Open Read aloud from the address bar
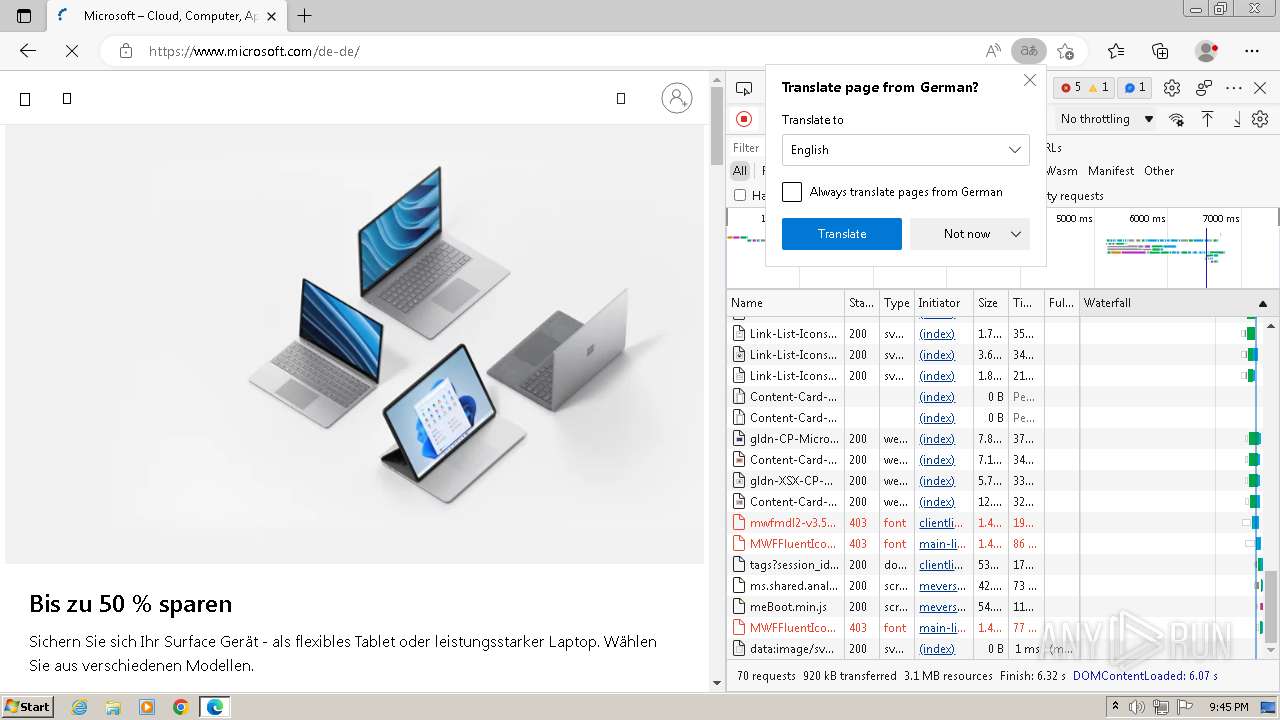 tap(993, 51)
